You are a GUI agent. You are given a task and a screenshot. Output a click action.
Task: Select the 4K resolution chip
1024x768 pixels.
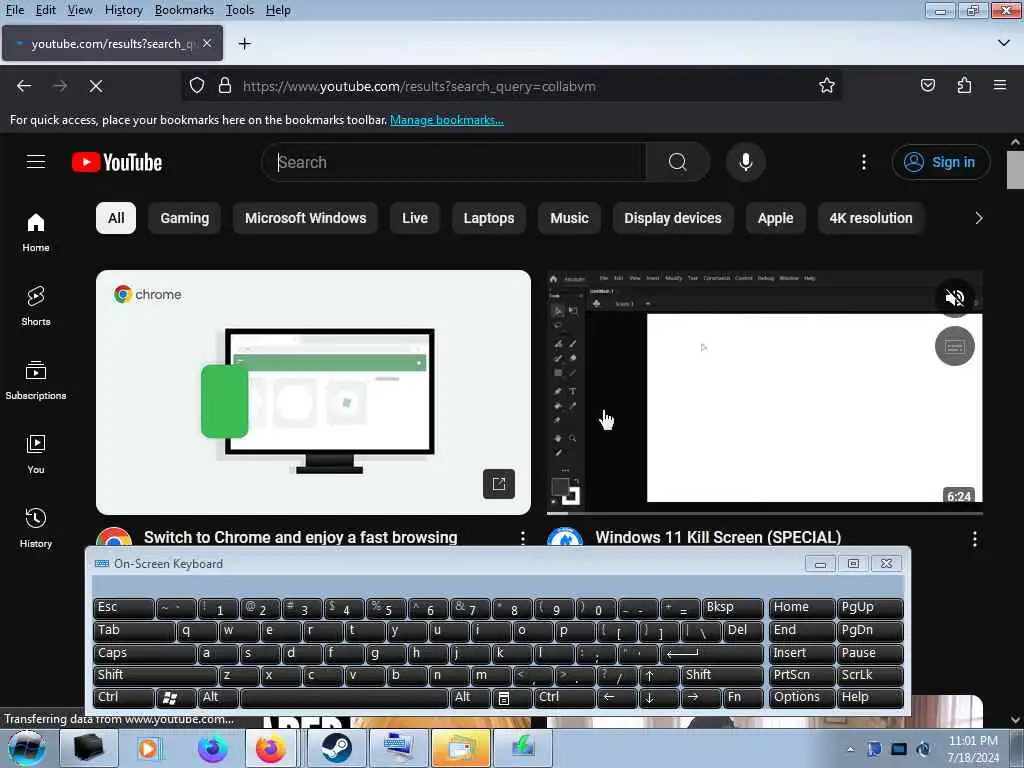pyautogui.click(x=871, y=218)
